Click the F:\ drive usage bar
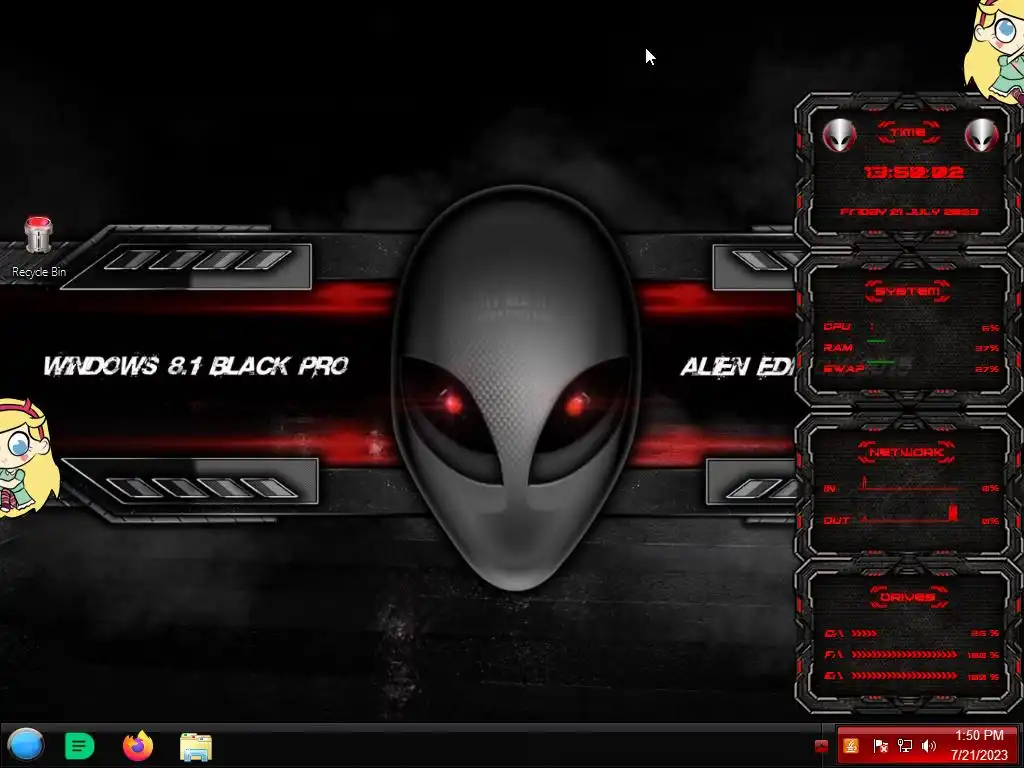The width and height of the screenshot is (1024, 768). click(x=904, y=654)
